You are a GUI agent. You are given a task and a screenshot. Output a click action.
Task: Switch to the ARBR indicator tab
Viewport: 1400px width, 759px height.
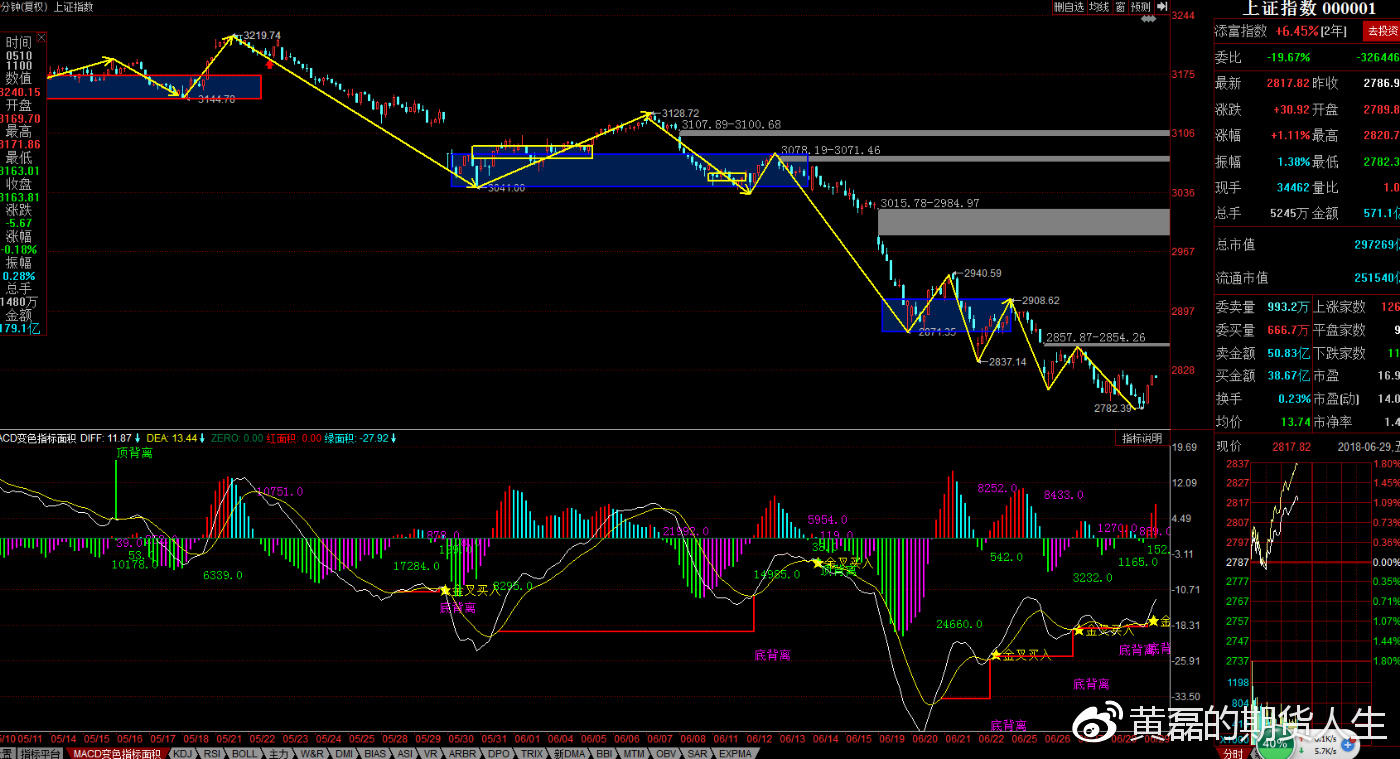pyautogui.click(x=463, y=753)
